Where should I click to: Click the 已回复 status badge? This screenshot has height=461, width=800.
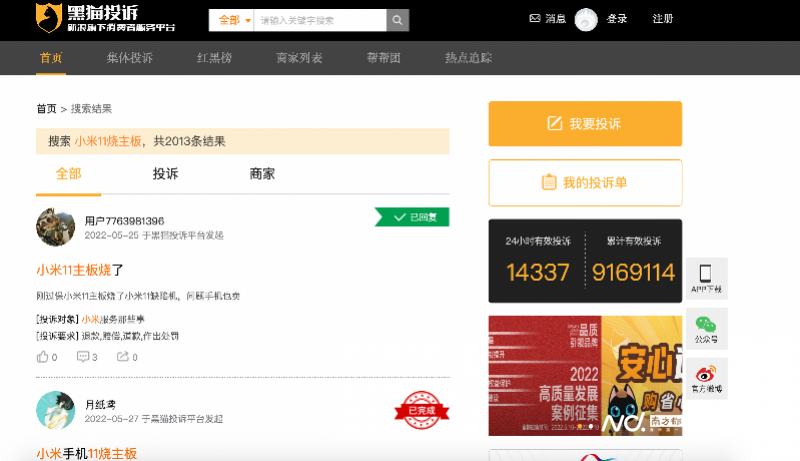[x=412, y=217]
